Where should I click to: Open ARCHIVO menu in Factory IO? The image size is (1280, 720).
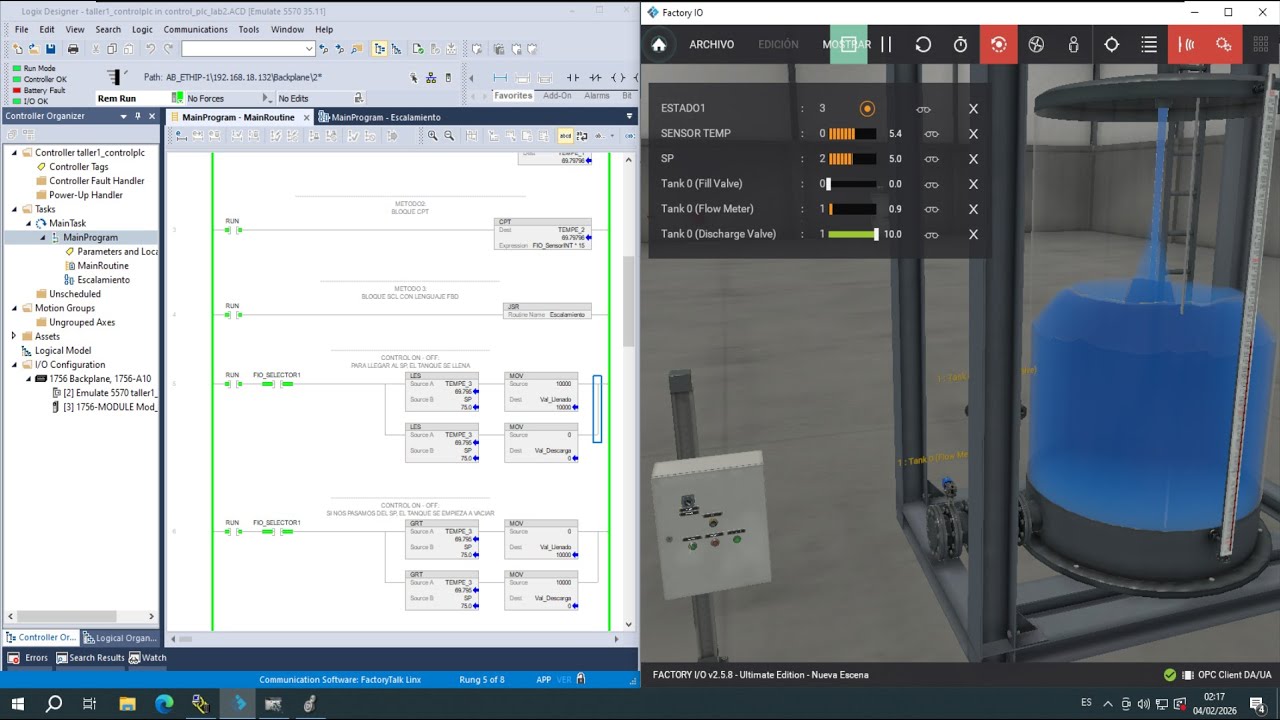click(711, 44)
